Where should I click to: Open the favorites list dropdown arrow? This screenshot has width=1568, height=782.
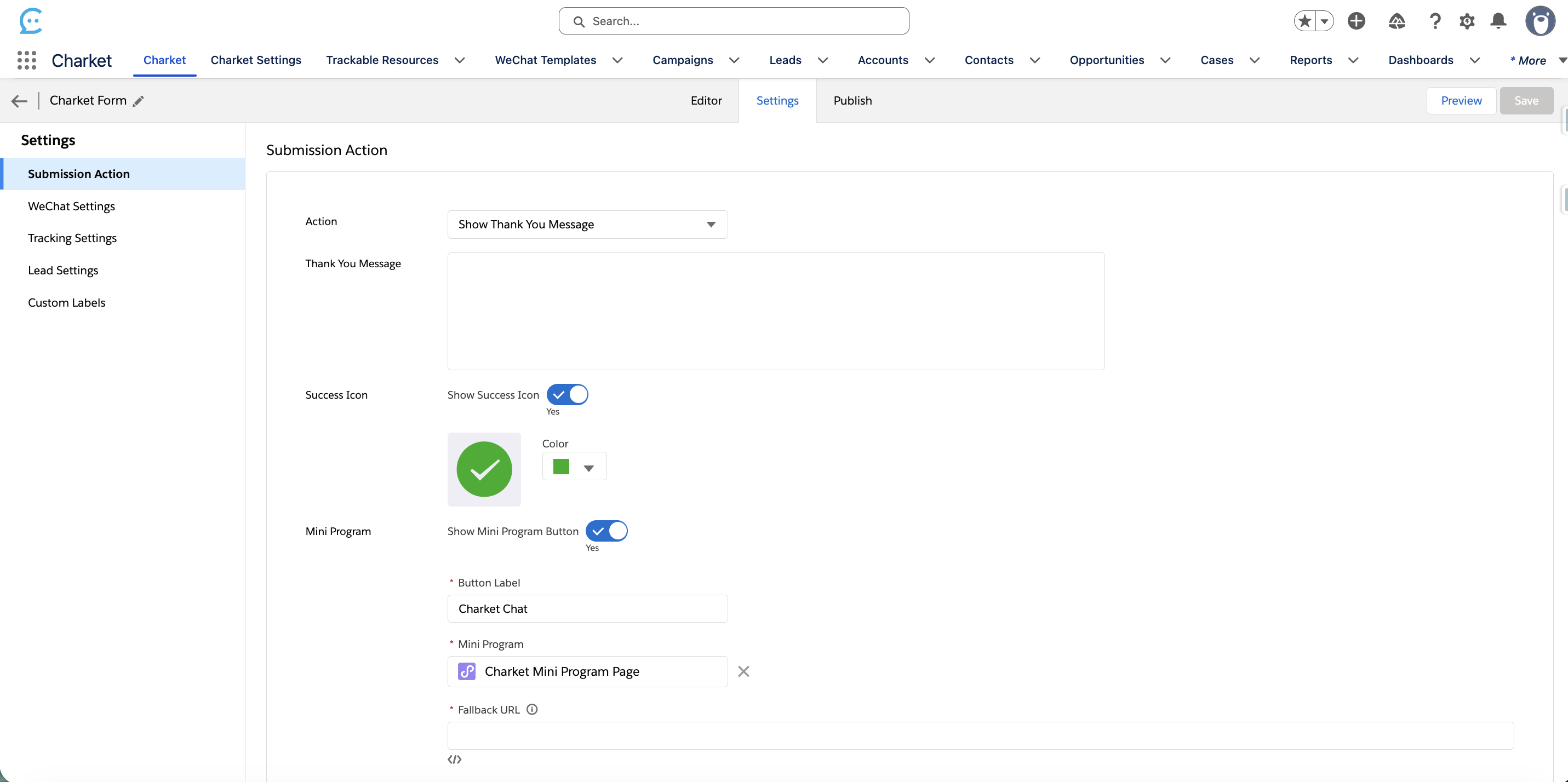(1325, 21)
